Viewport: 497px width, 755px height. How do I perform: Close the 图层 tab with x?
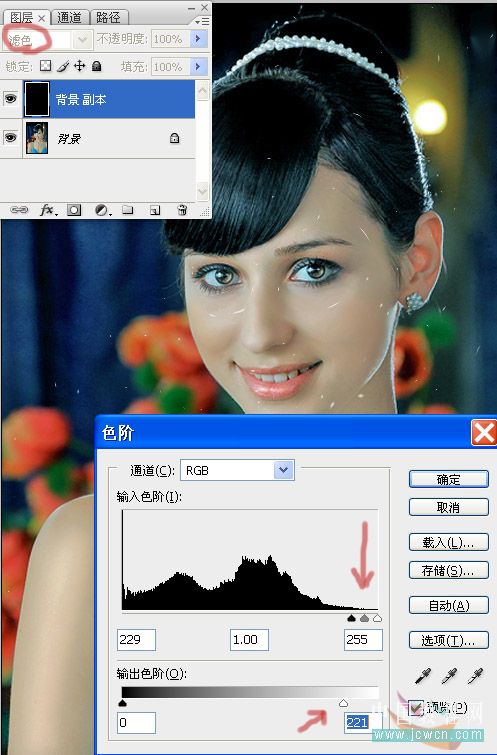click(x=41, y=18)
